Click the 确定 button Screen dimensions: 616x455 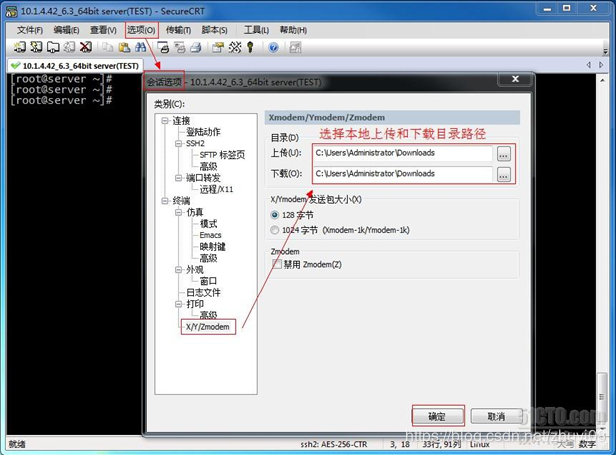coord(437,416)
